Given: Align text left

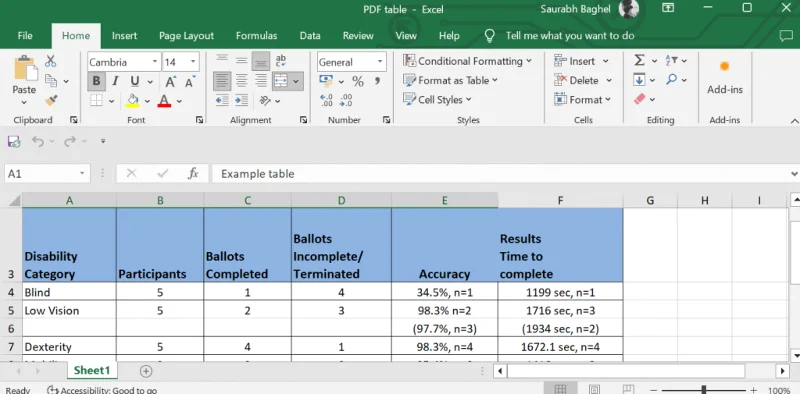Looking at the screenshot, I should point(222,81).
